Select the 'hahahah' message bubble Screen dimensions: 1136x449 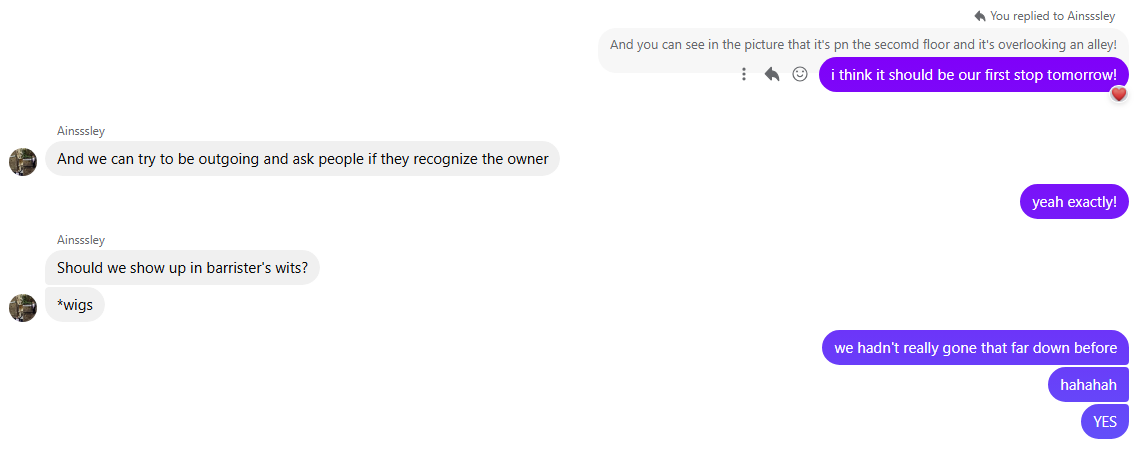1088,385
